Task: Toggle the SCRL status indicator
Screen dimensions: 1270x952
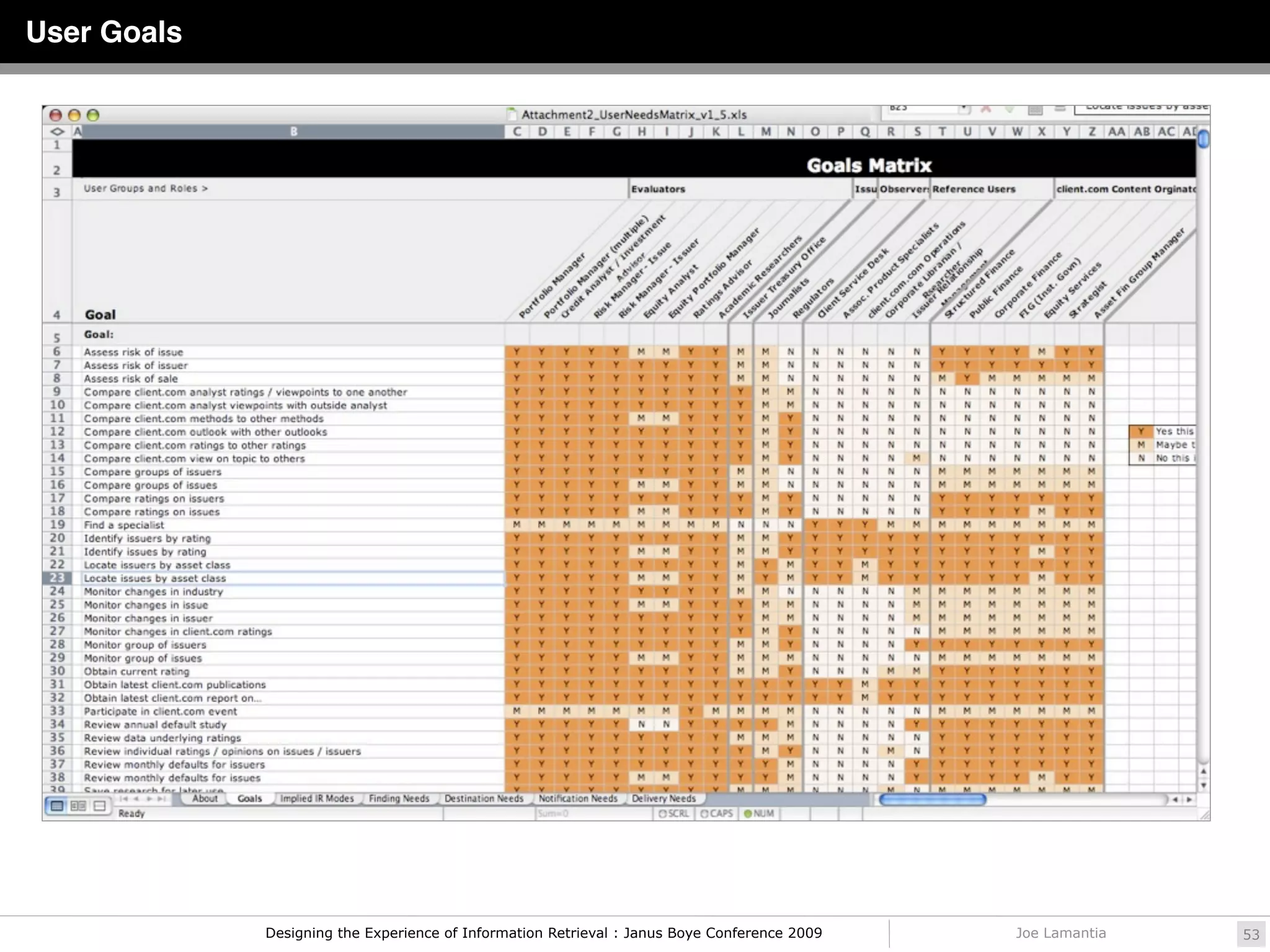Action: click(x=674, y=814)
